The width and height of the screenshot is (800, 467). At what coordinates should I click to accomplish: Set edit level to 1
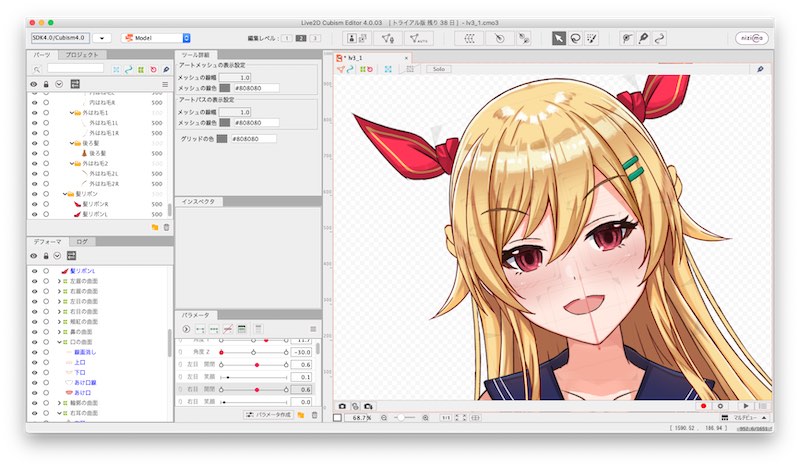[287, 38]
